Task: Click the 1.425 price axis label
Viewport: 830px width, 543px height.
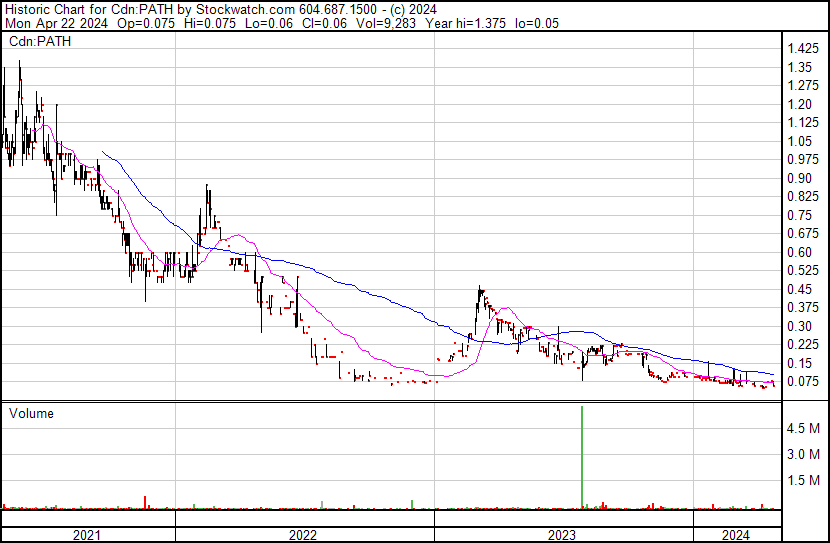Action: (x=804, y=49)
